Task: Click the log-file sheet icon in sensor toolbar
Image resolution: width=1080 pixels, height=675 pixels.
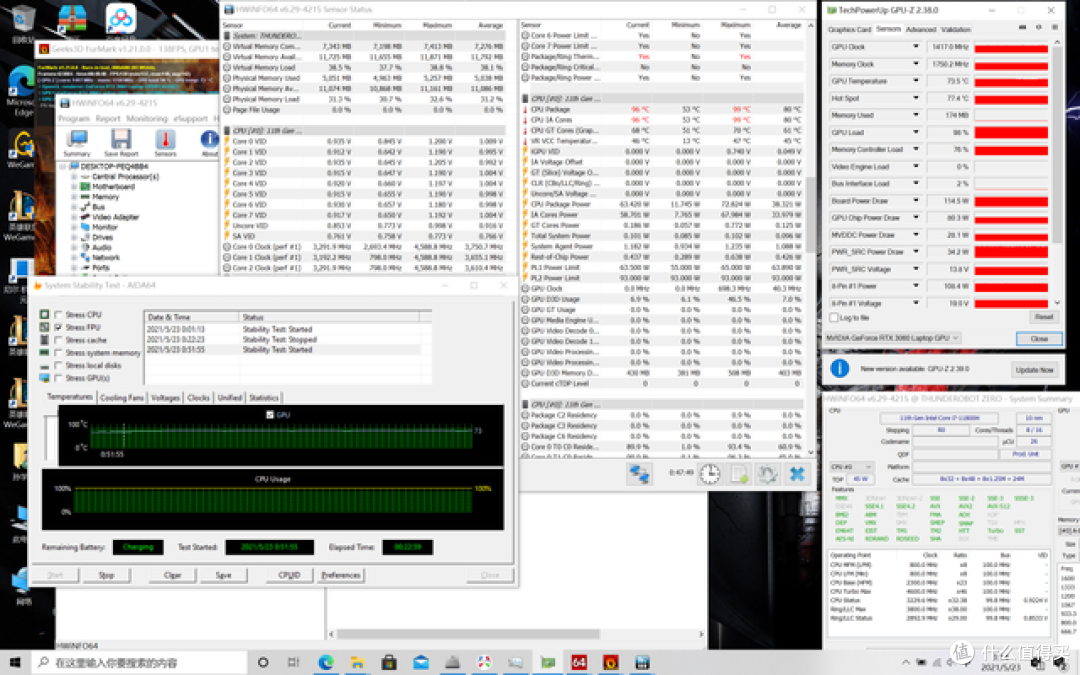Action: click(739, 474)
